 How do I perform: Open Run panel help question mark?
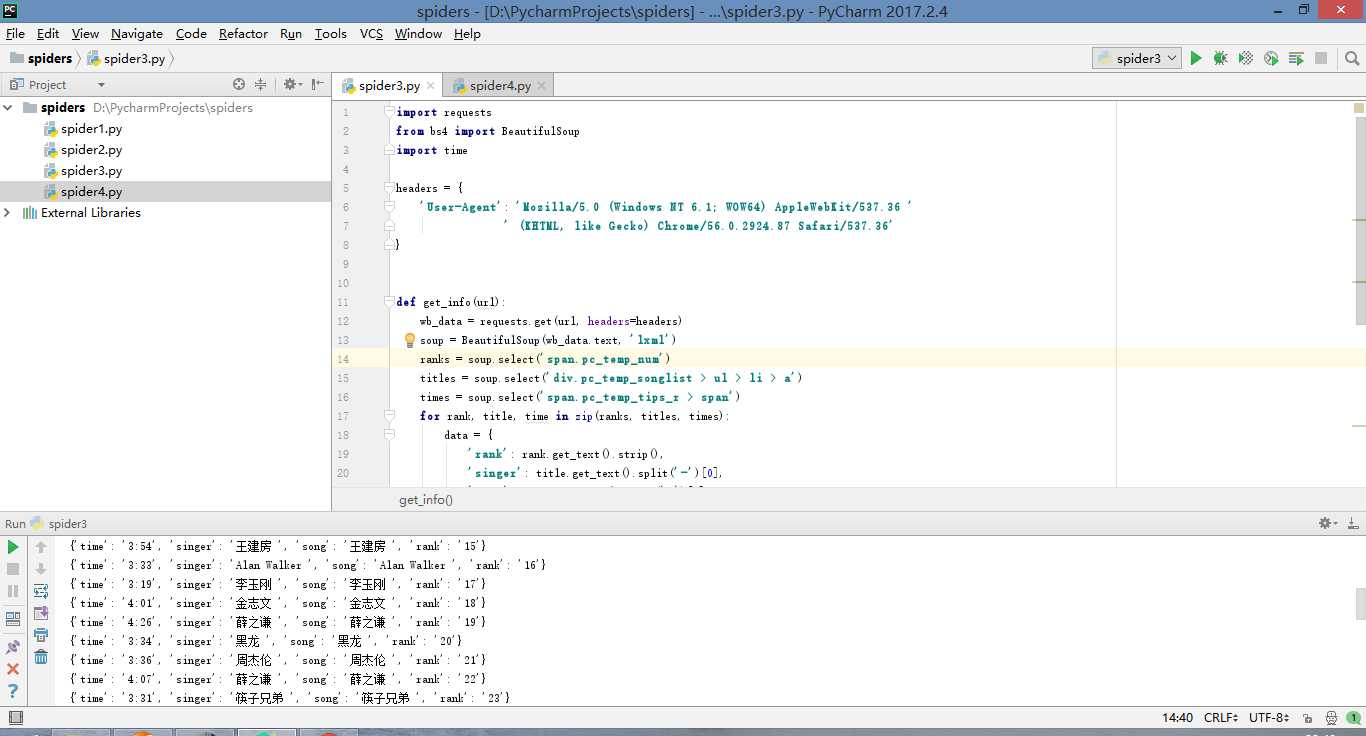click(13, 691)
